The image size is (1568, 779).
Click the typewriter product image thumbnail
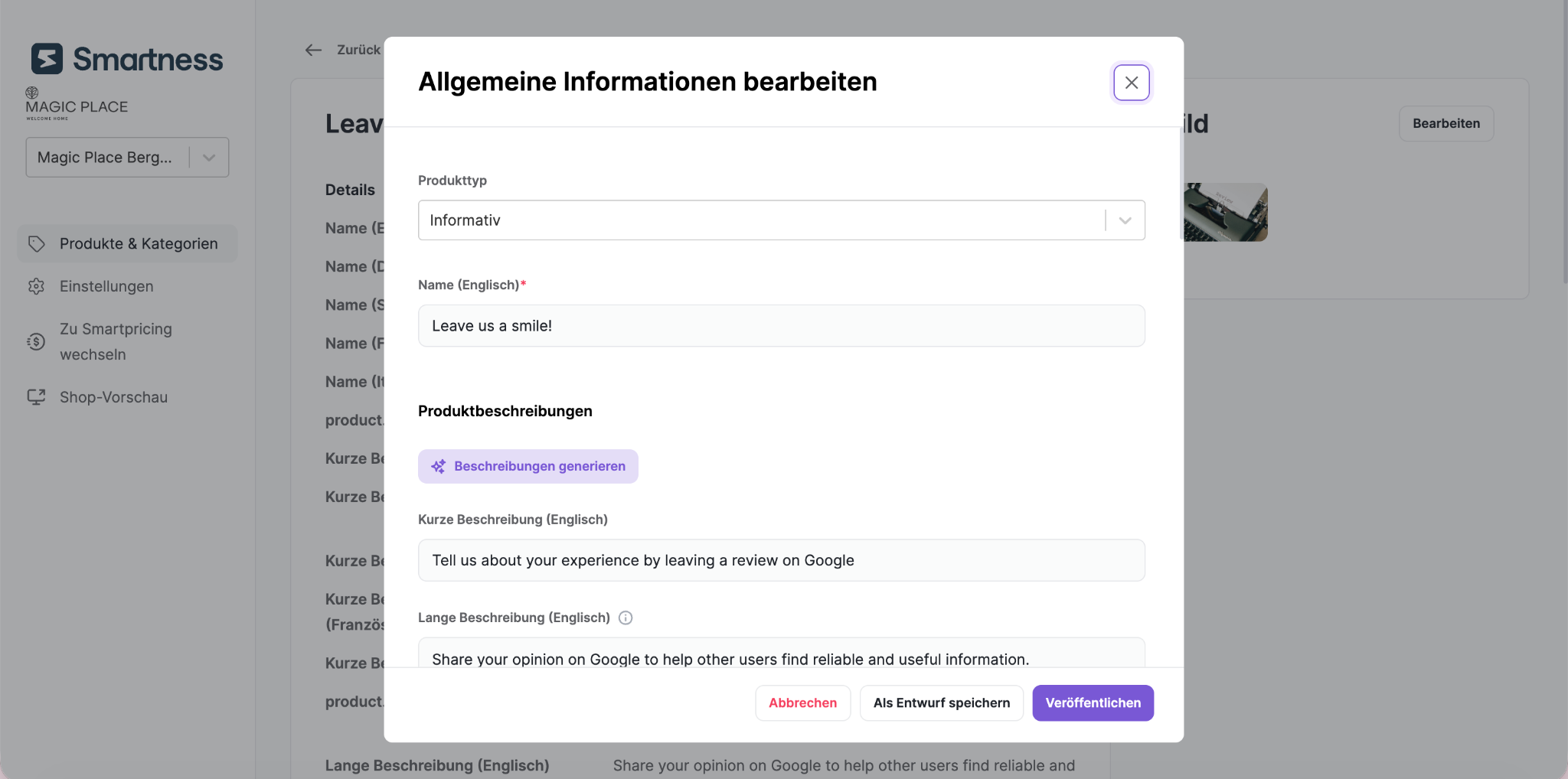(1224, 212)
